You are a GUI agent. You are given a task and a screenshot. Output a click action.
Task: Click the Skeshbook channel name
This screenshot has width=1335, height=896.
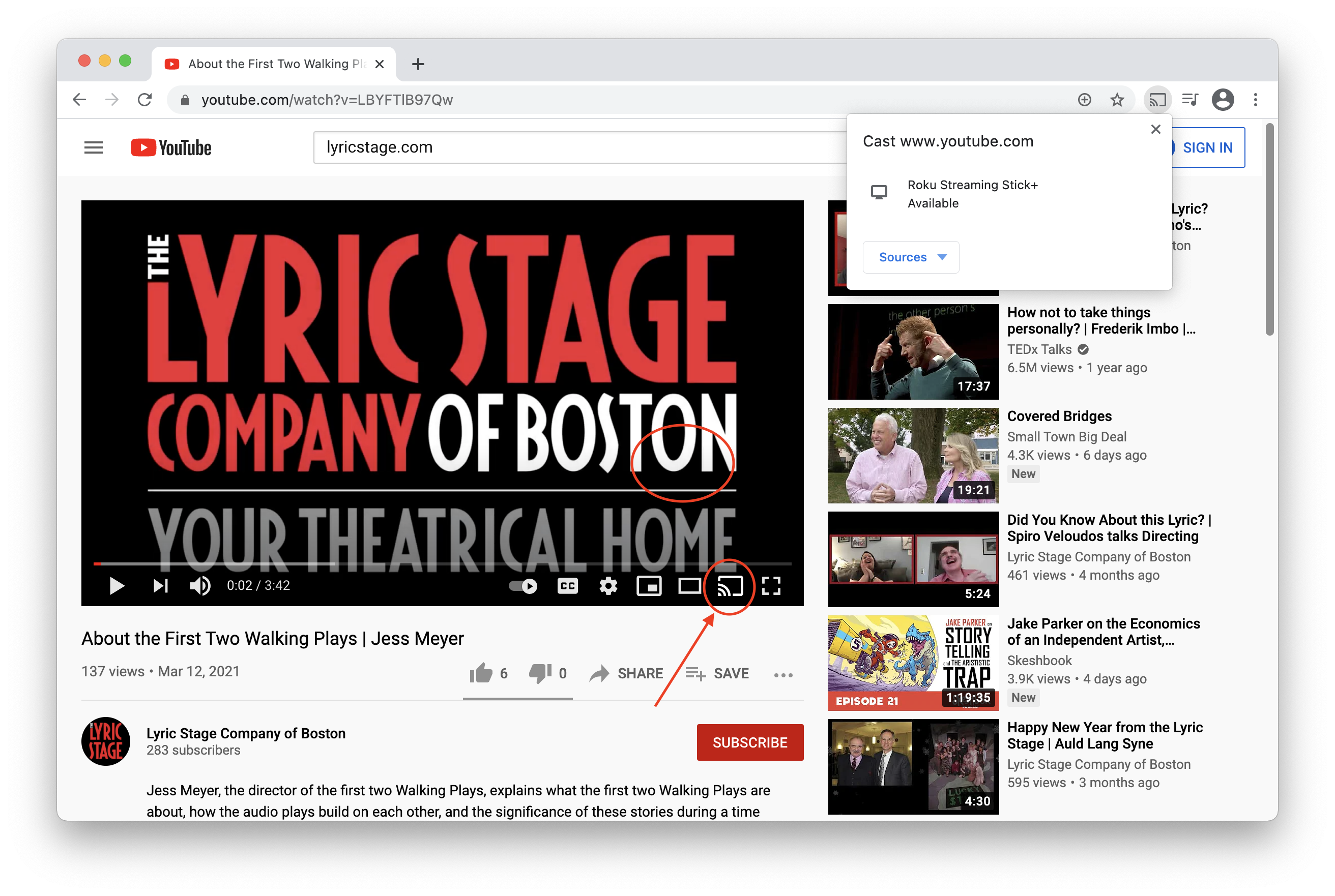point(1039,661)
